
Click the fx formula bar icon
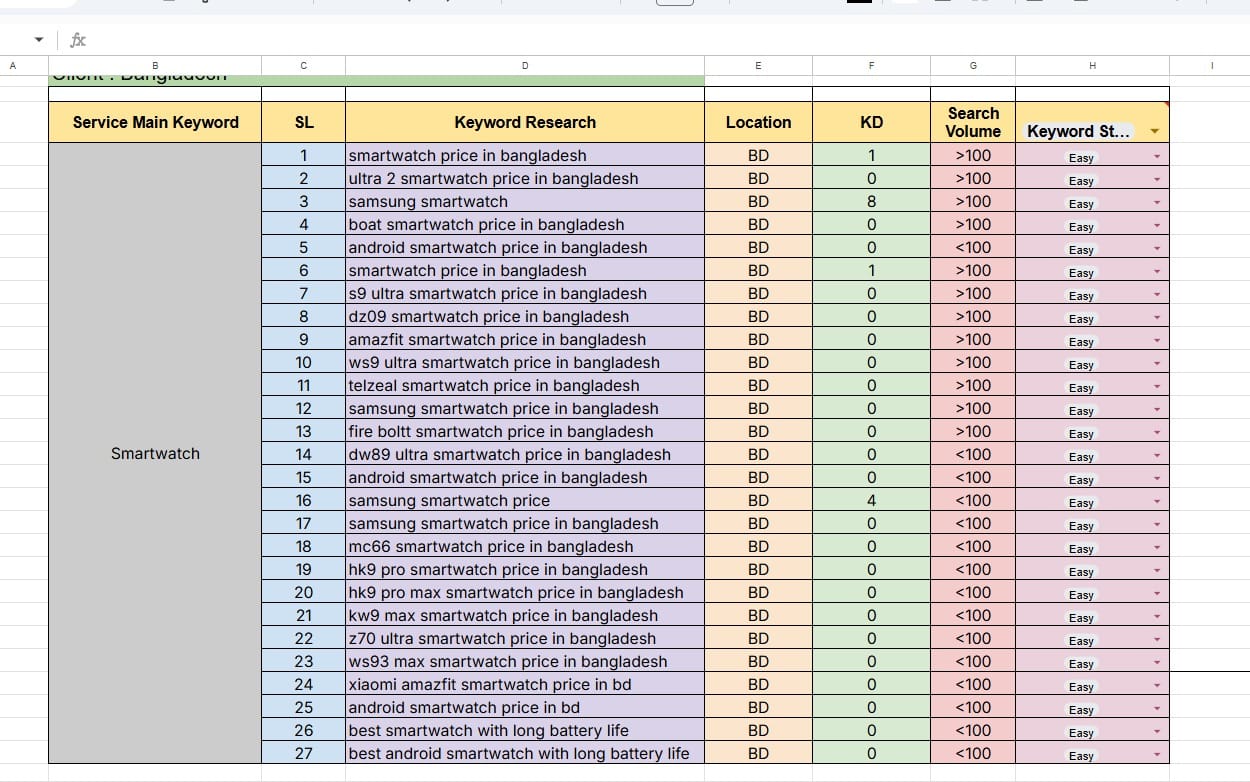[x=77, y=39]
